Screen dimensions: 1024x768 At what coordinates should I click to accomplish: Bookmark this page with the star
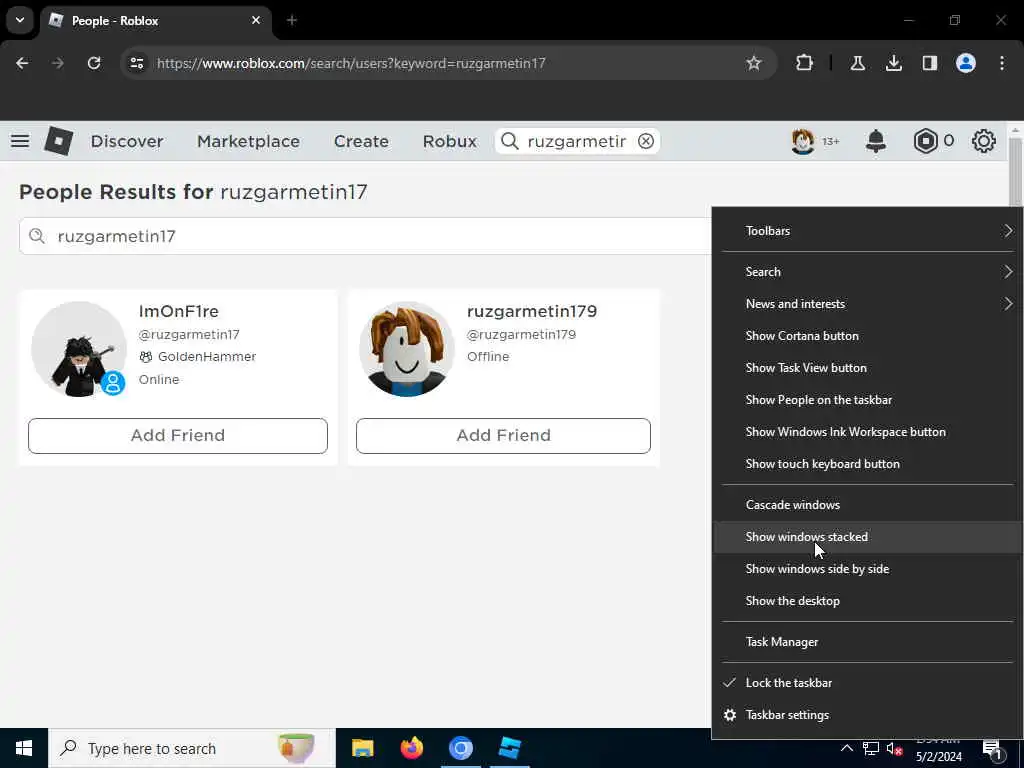pyautogui.click(x=754, y=63)
